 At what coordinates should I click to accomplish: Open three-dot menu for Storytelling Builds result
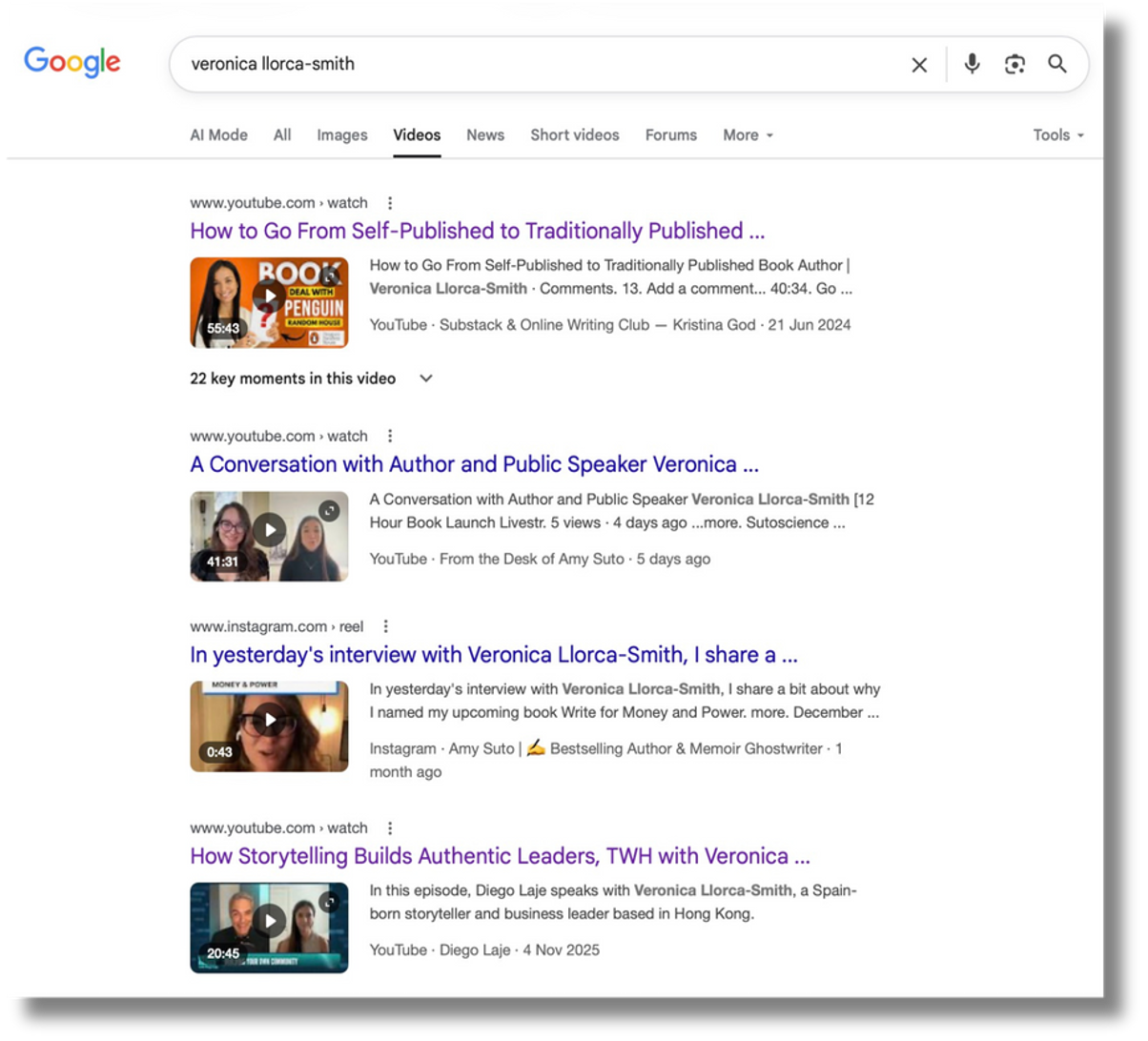390,827
